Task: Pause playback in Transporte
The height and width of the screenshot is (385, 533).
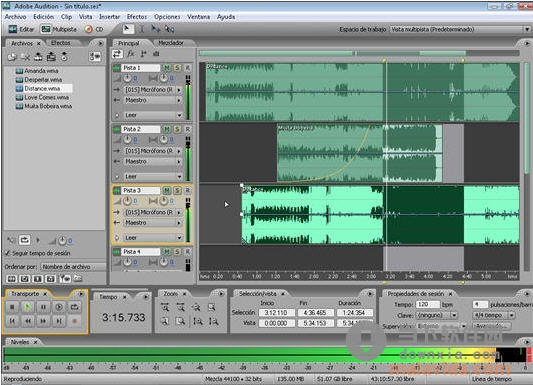Action: 43,307
